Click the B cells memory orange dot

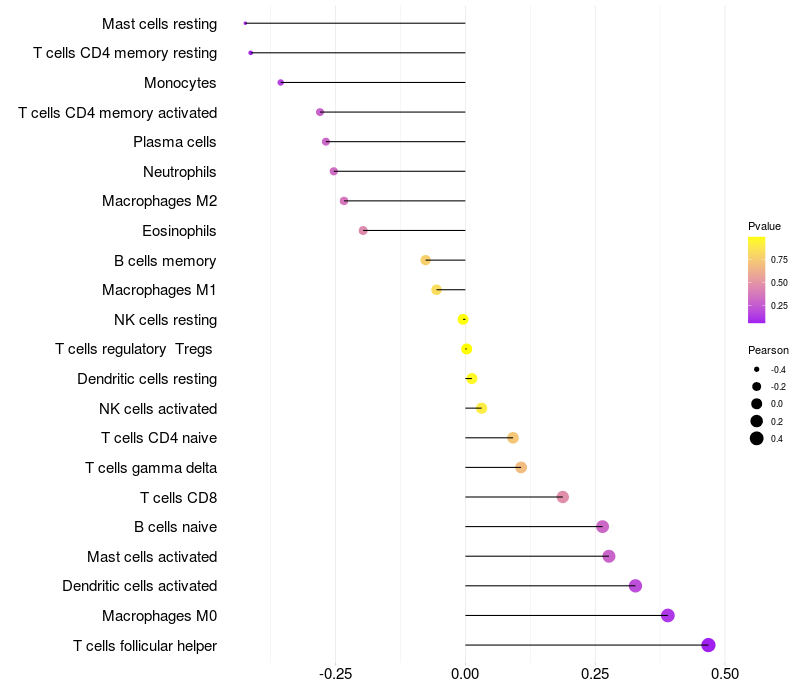pos(425,260)
